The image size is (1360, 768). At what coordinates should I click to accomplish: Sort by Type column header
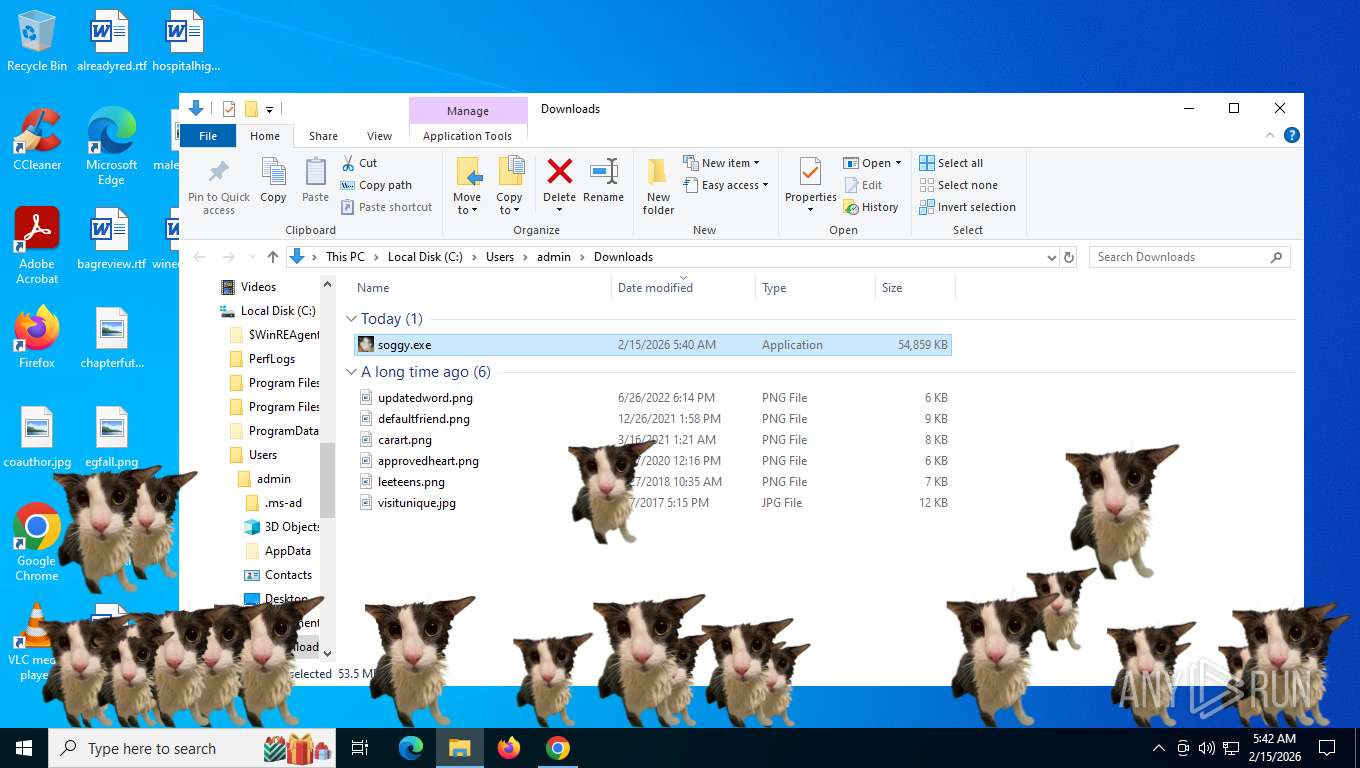[815, 288]
